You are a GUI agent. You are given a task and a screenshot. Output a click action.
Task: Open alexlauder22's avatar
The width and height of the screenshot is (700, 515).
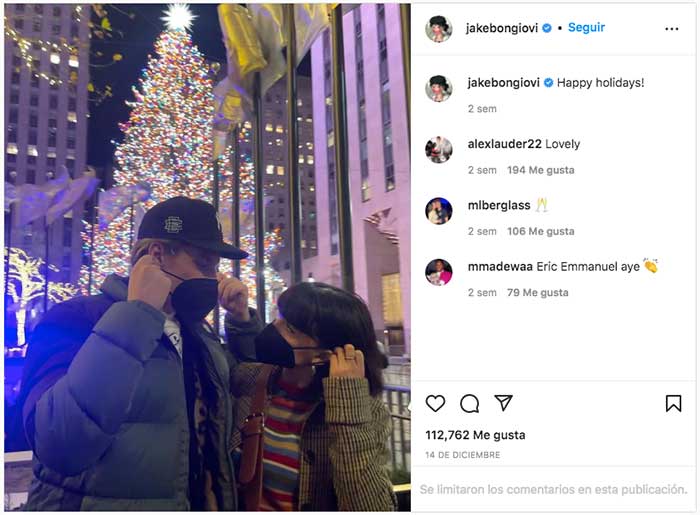tap(438, 150)
